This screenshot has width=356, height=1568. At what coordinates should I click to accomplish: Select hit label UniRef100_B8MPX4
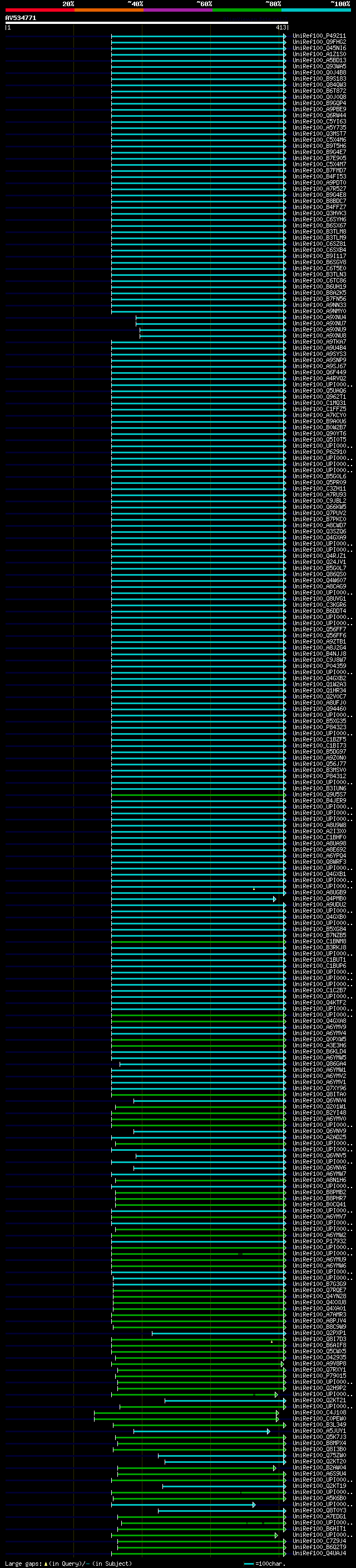(319, 1443)
